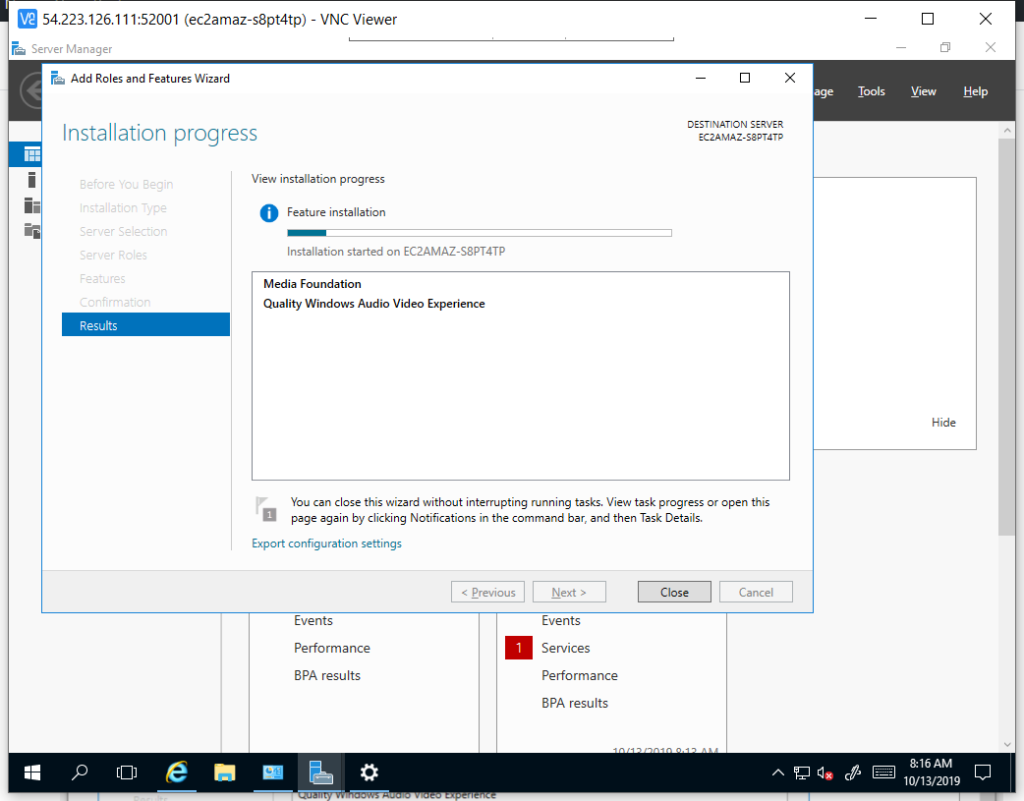Click the Close button in wizard
The image size is (1024, 801).
[674, 592]
